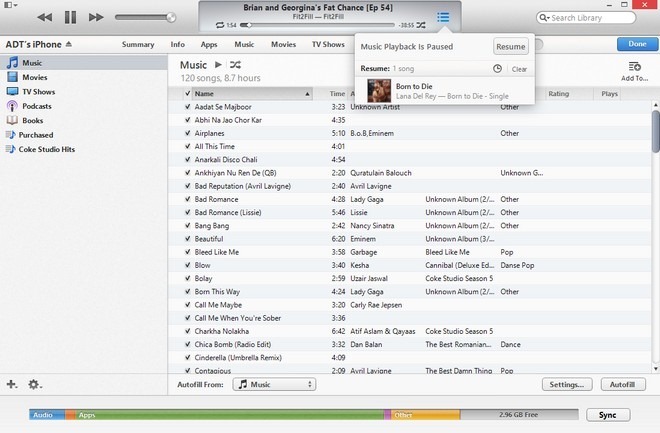Open the Coke Studio Hits playlist
This screenshot has width=660, height=433.
coord(84,149)
